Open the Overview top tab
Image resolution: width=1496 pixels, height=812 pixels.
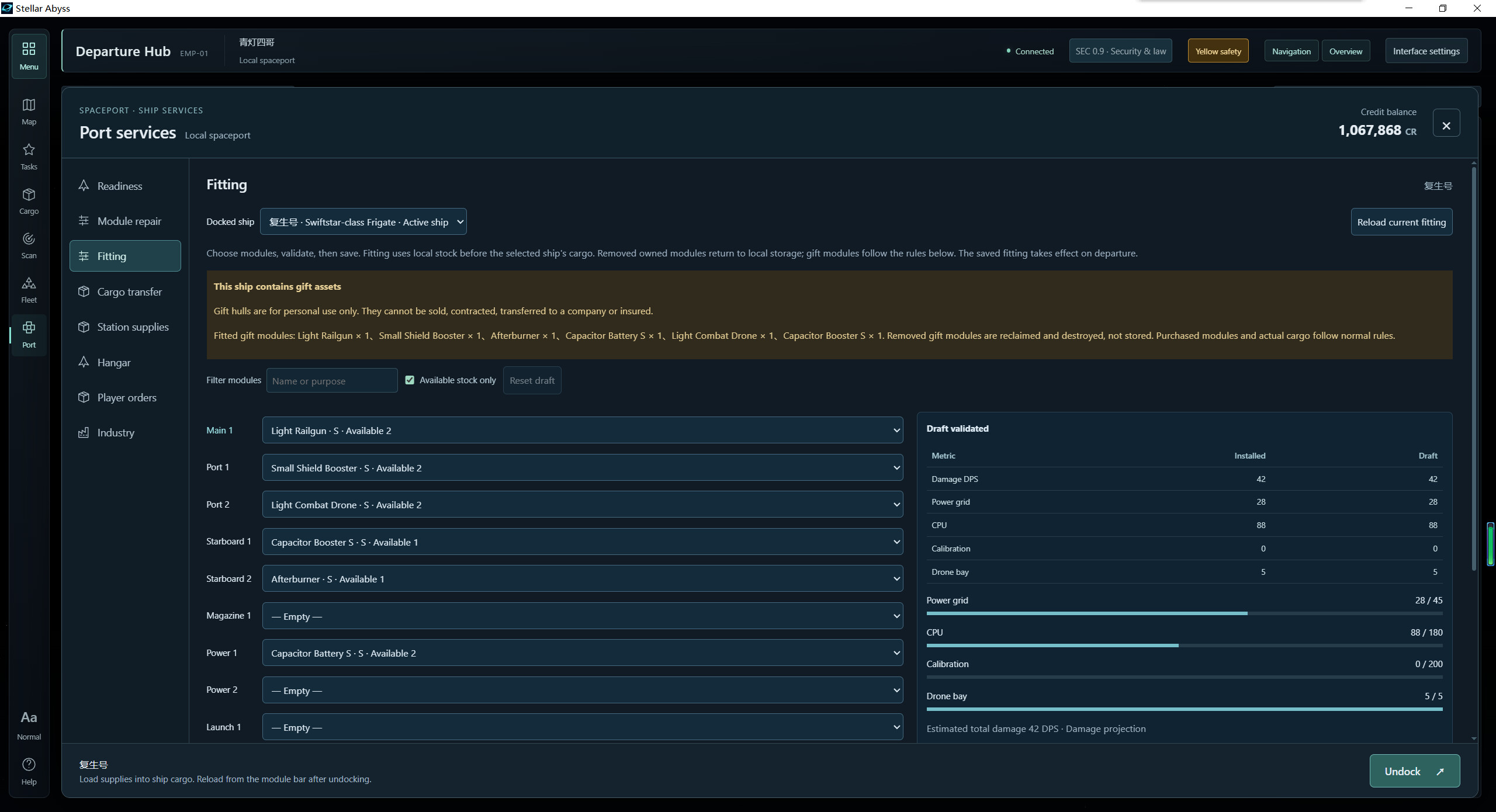[x=1346, y=51]
